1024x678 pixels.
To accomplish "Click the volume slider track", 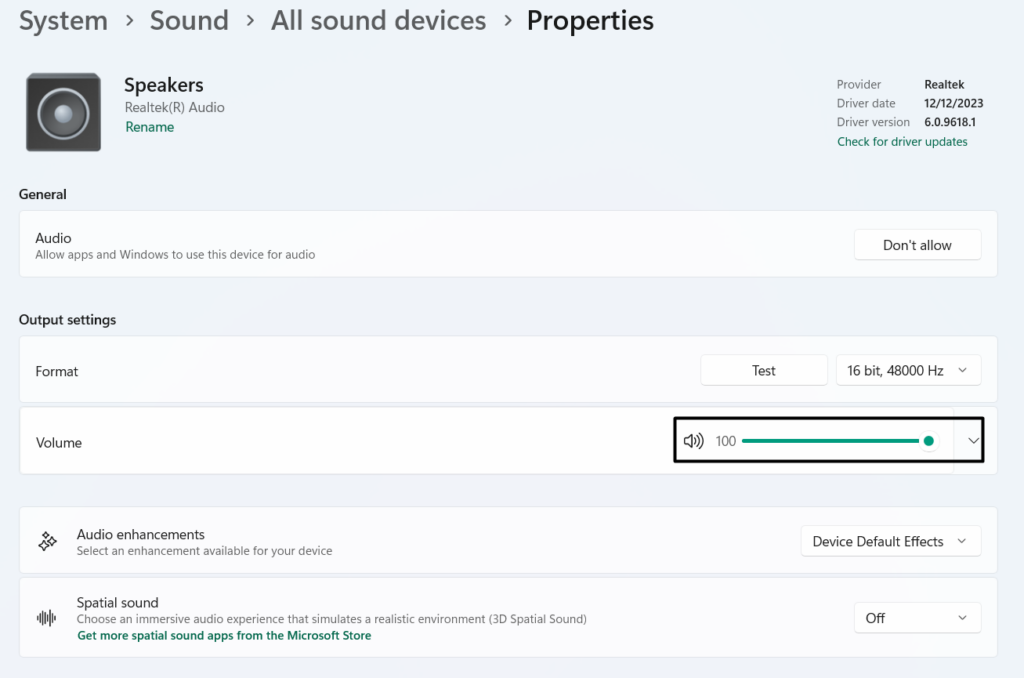I will click(x=830, y=441).
